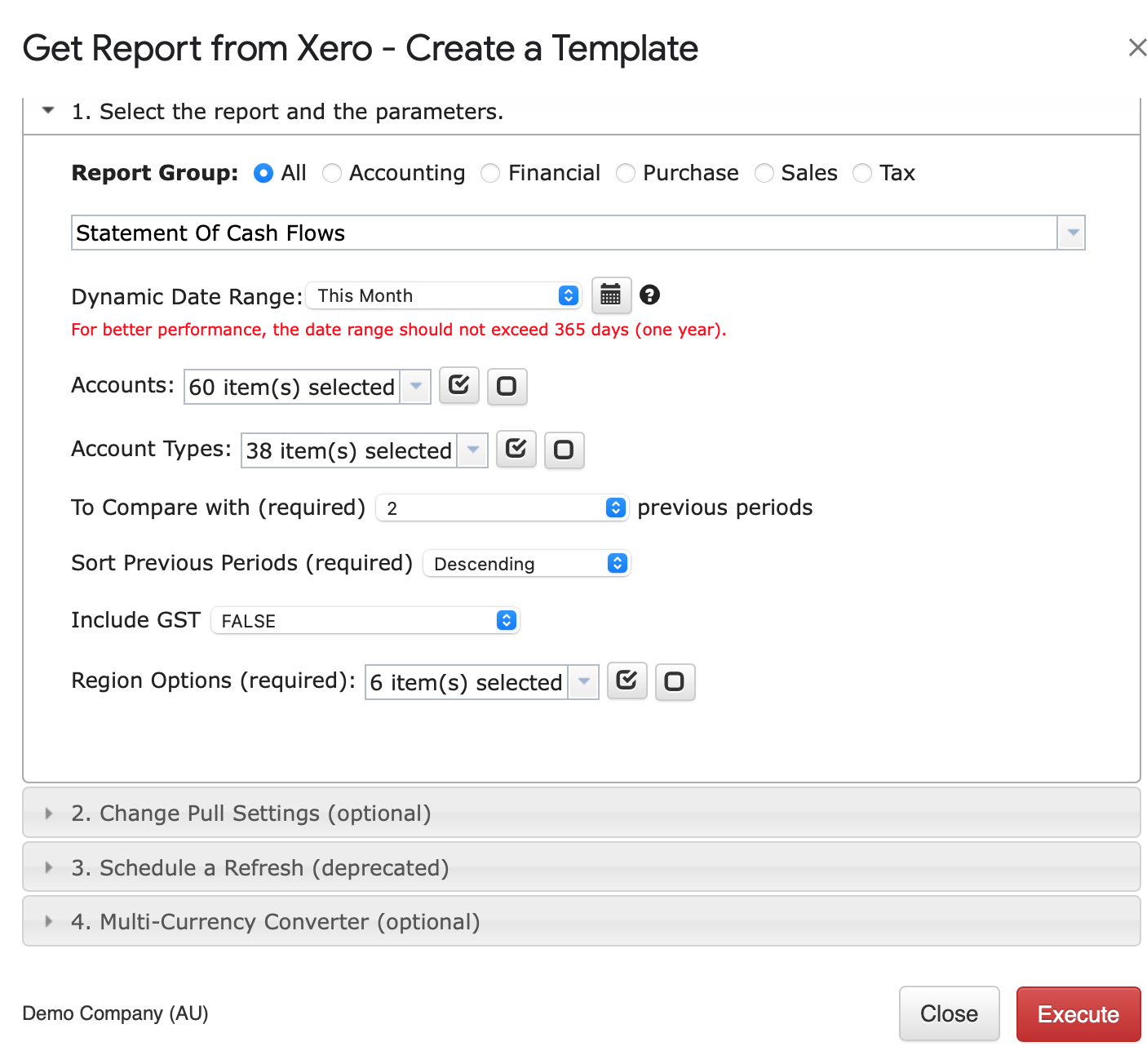Open the calendar date picker icon
The height and width of the screenshot is (1064, 1147).
(x=610, y=295)
